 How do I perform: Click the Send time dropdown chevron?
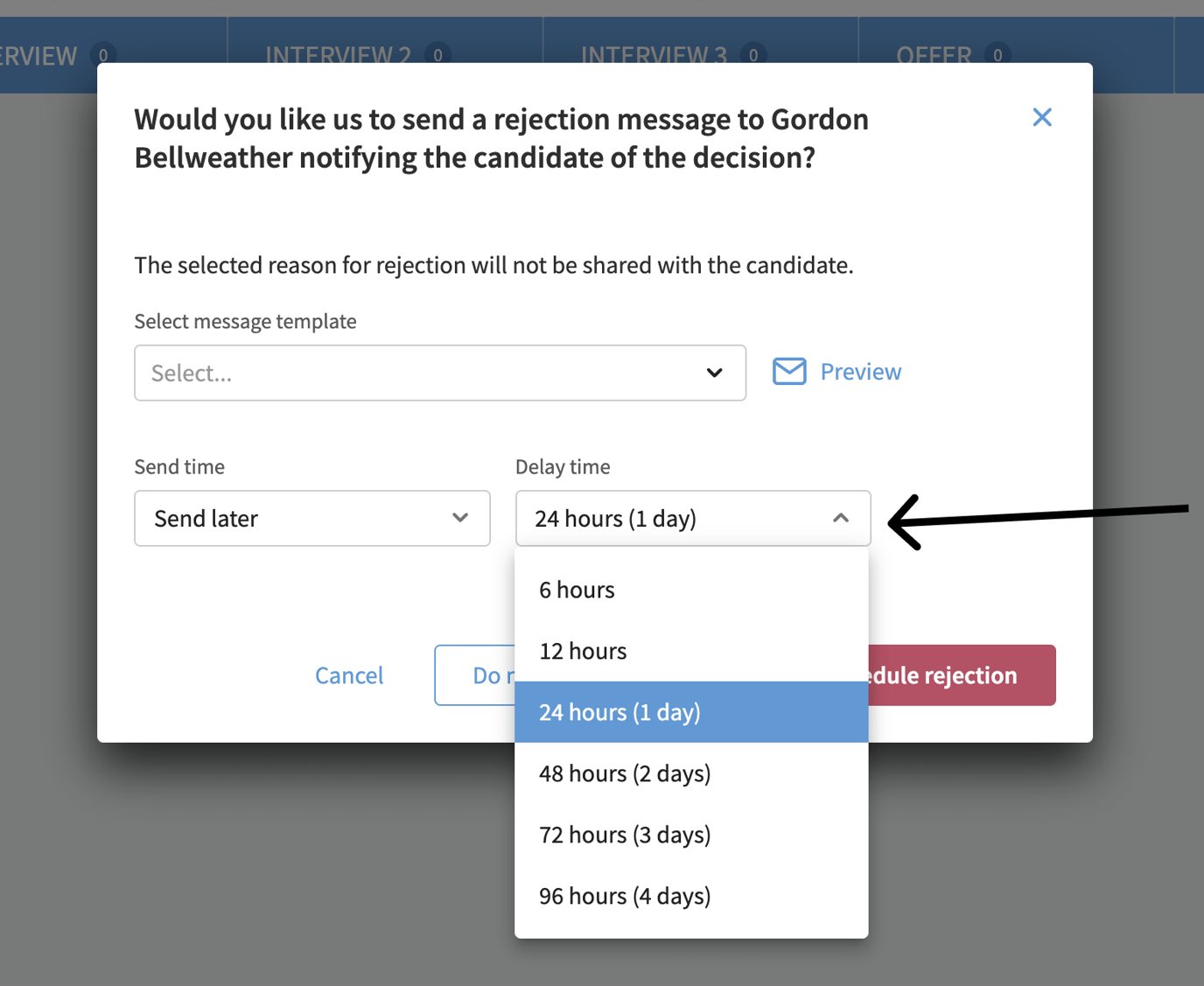tap(460, 518)
